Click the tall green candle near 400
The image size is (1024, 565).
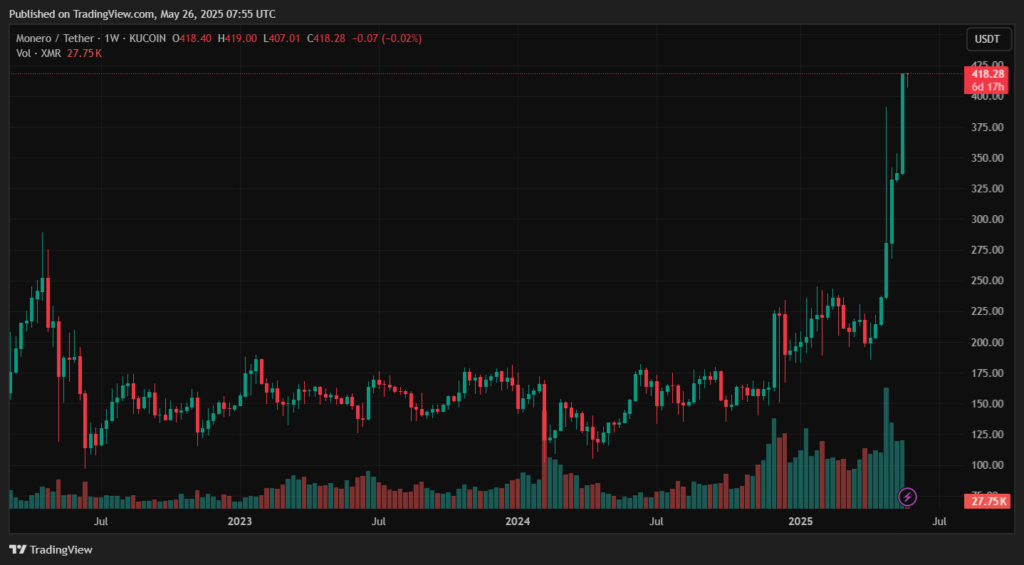[x=902, y=125]
